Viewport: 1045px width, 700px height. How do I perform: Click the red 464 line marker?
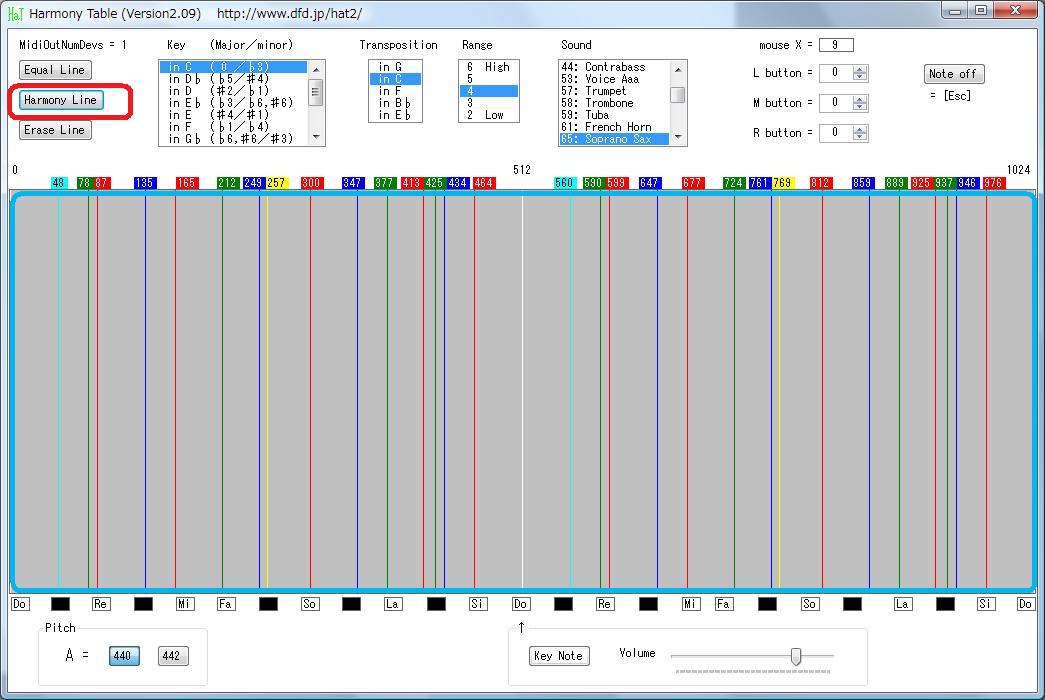point(483,183)
